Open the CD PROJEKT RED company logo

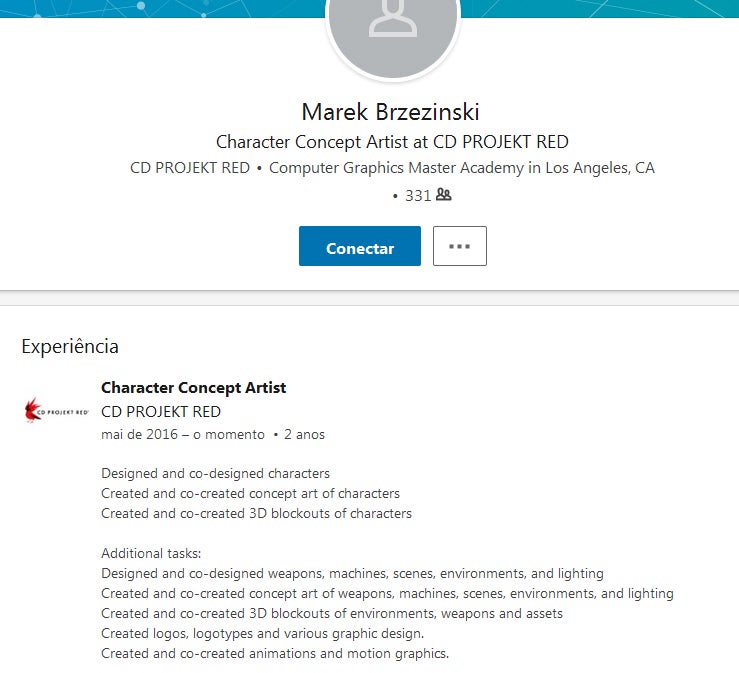pyautogui.click(x=57, y=410)
